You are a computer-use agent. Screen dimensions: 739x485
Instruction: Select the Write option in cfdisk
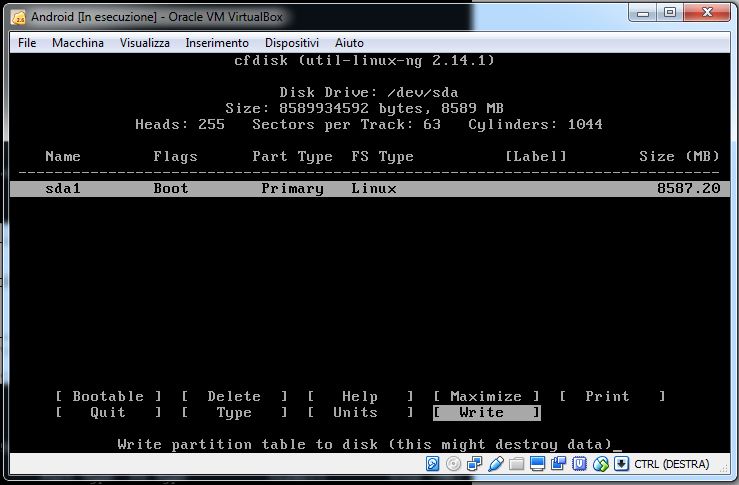click(x=486, y=412)
